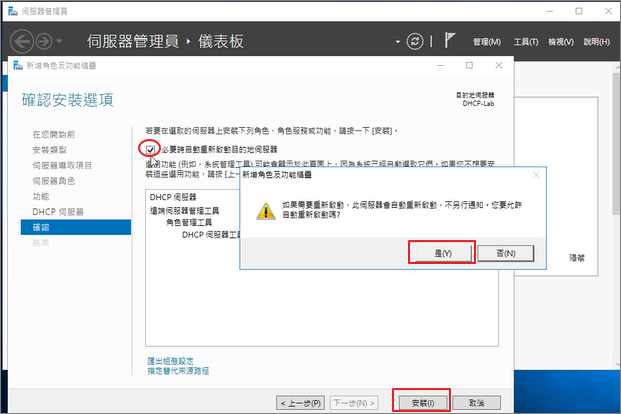Click the back arrow in Server Manager header
Screen dimensions: 621x414
[22, 41]
